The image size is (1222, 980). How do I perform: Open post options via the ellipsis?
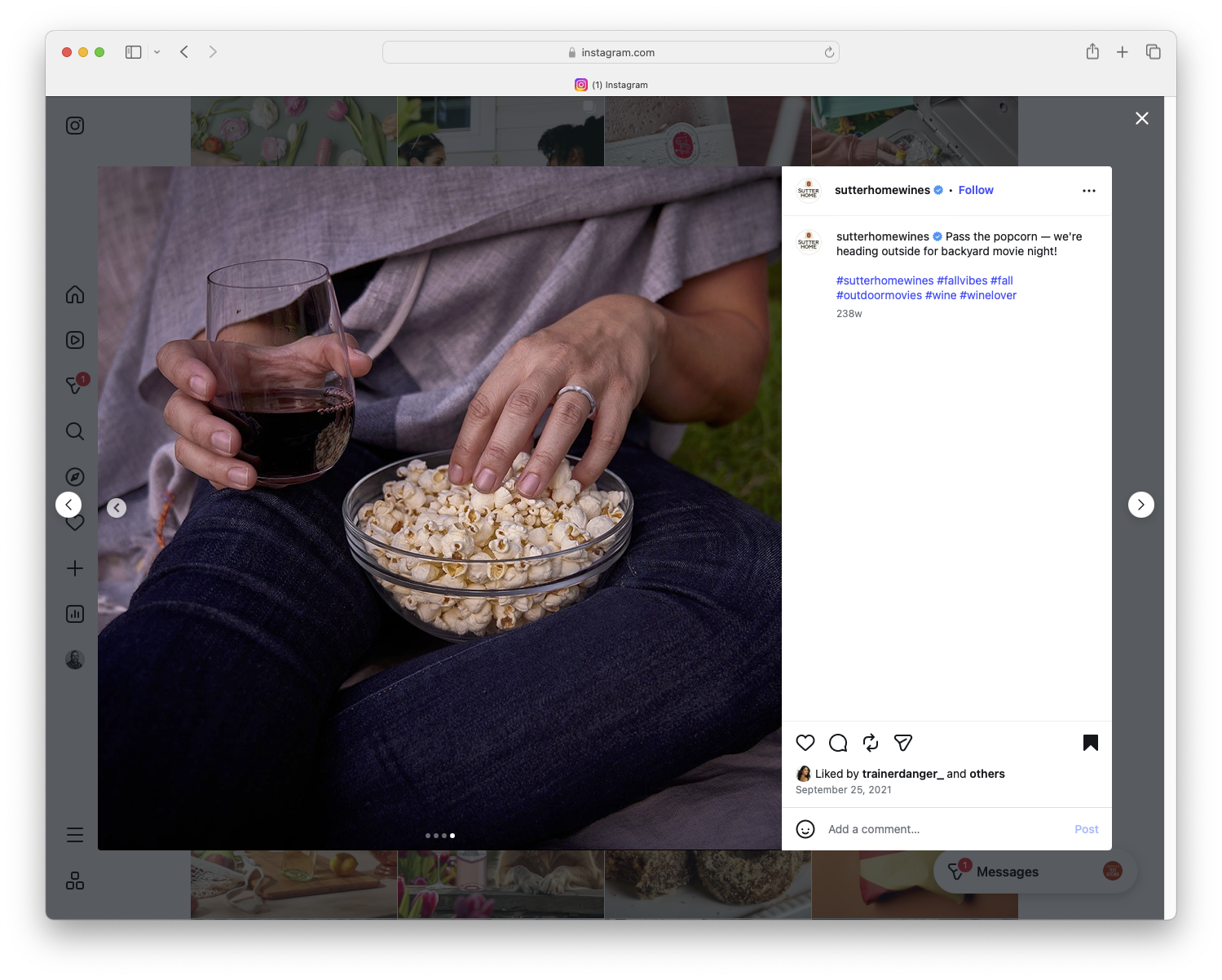click(1089, 190)
